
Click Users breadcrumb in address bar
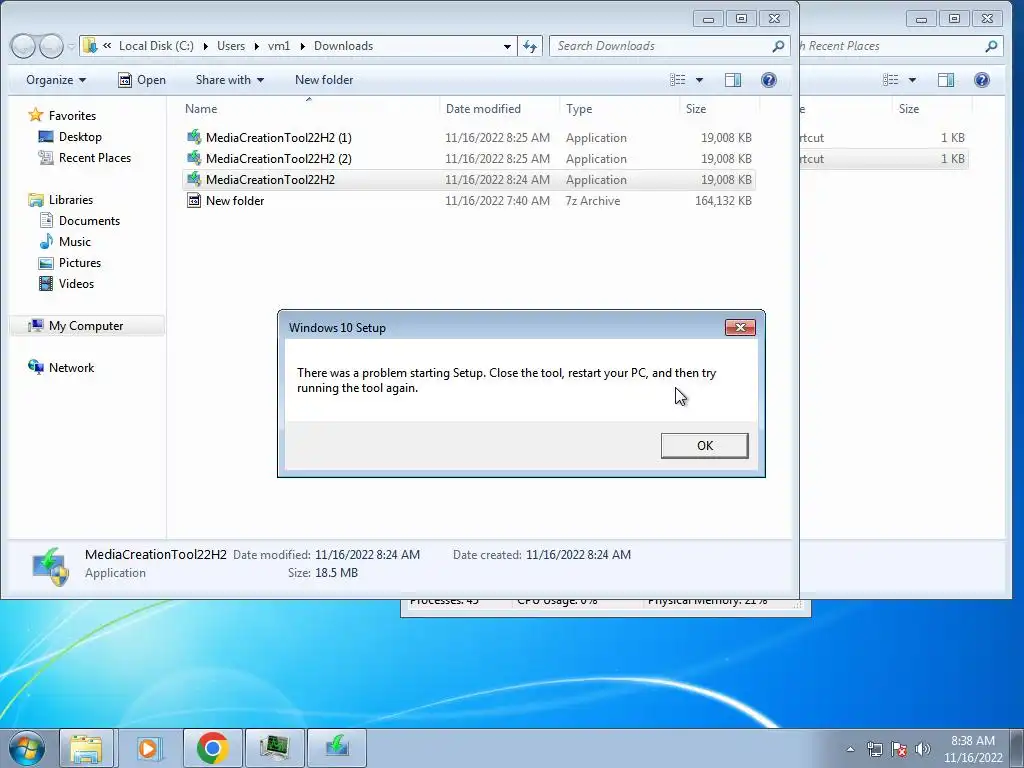point(231,46)
